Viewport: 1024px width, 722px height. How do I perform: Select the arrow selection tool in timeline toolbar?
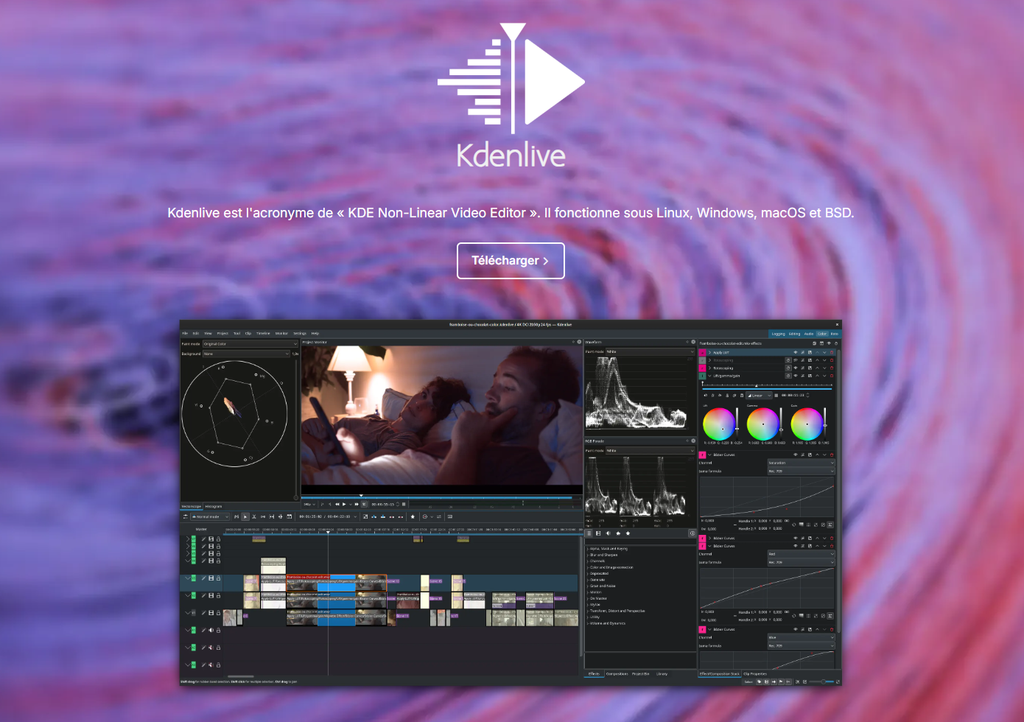[246, 516]
